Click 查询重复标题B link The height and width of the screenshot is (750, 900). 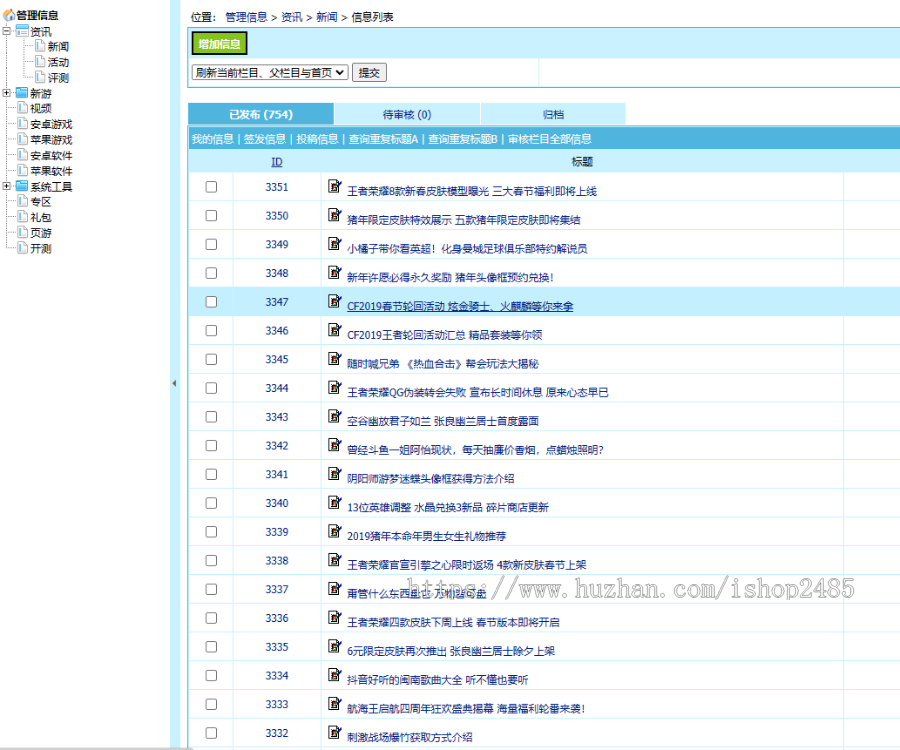[x=463, y=139]
